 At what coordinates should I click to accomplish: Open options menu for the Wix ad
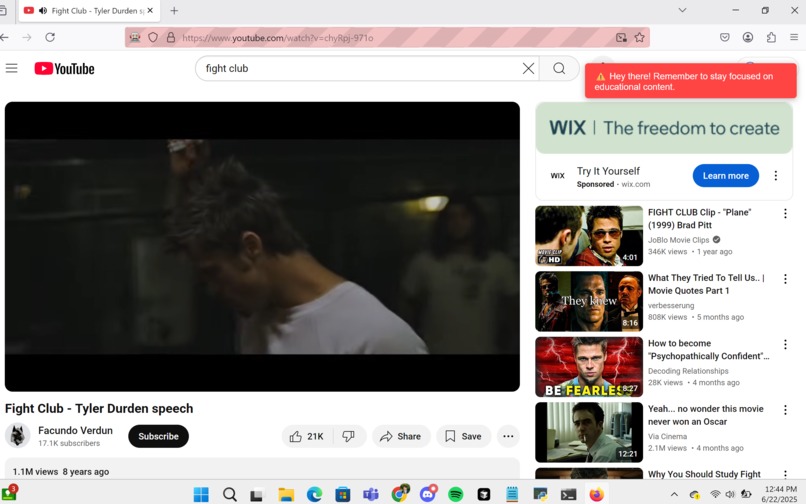click(775, 176)
